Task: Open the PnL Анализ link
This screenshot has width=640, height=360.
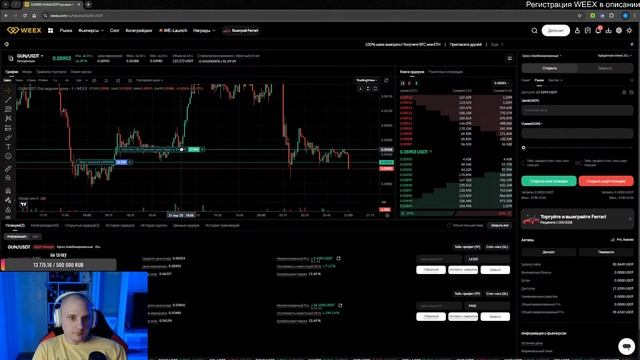Action: pyautogui.click(x=622, y=240)
